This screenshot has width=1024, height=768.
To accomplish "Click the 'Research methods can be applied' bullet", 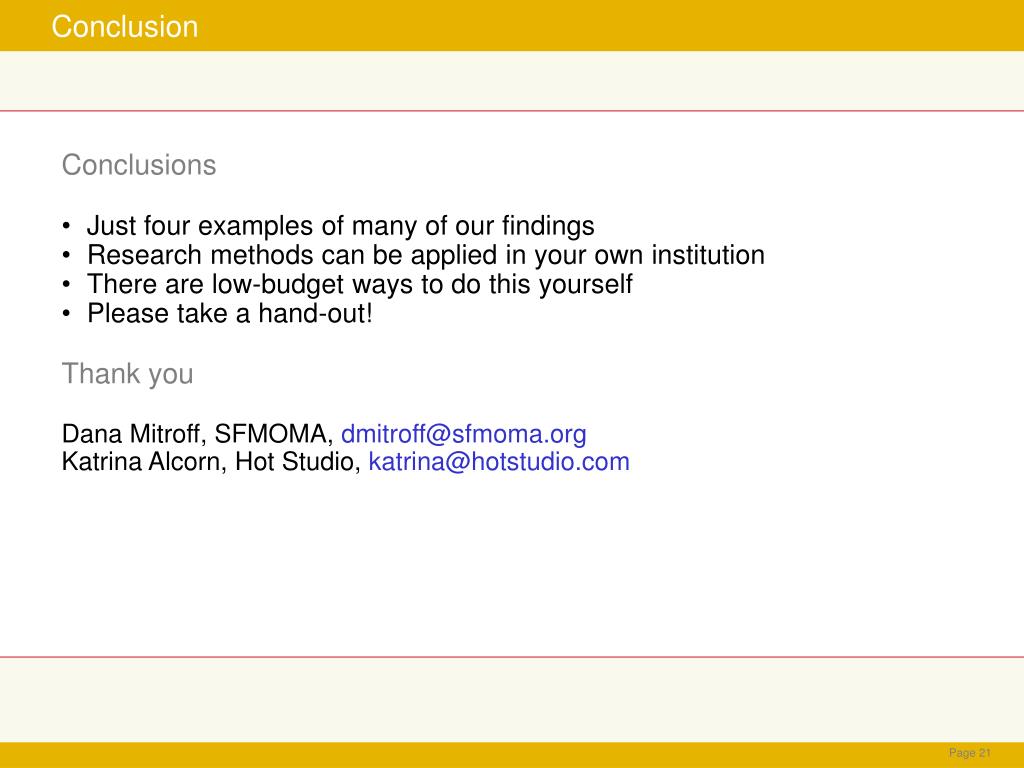I will (426, 255).
